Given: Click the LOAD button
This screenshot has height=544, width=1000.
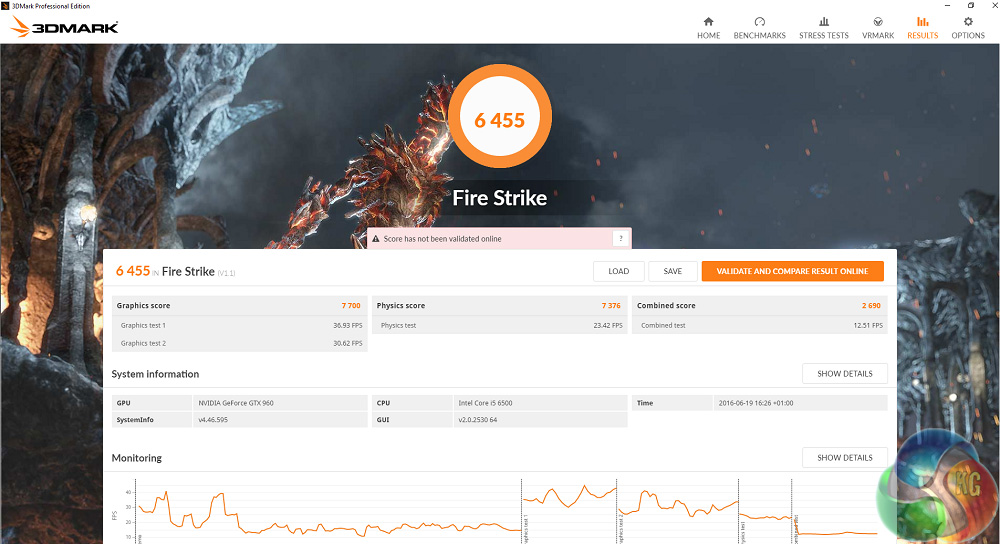Looking at the screenshot, I should pos(619,271).
